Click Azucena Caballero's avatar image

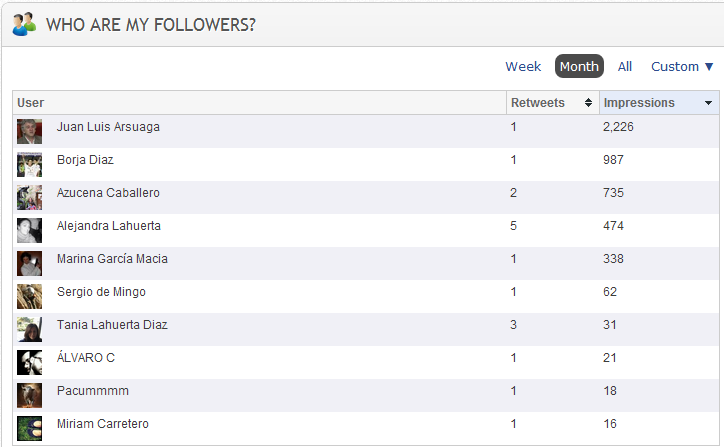(29, 198)
